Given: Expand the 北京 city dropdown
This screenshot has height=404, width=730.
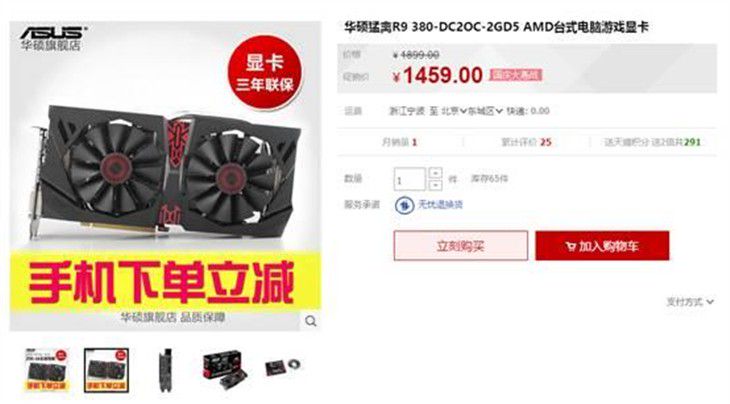Looking at the screenshot, I should pos(454,111).
